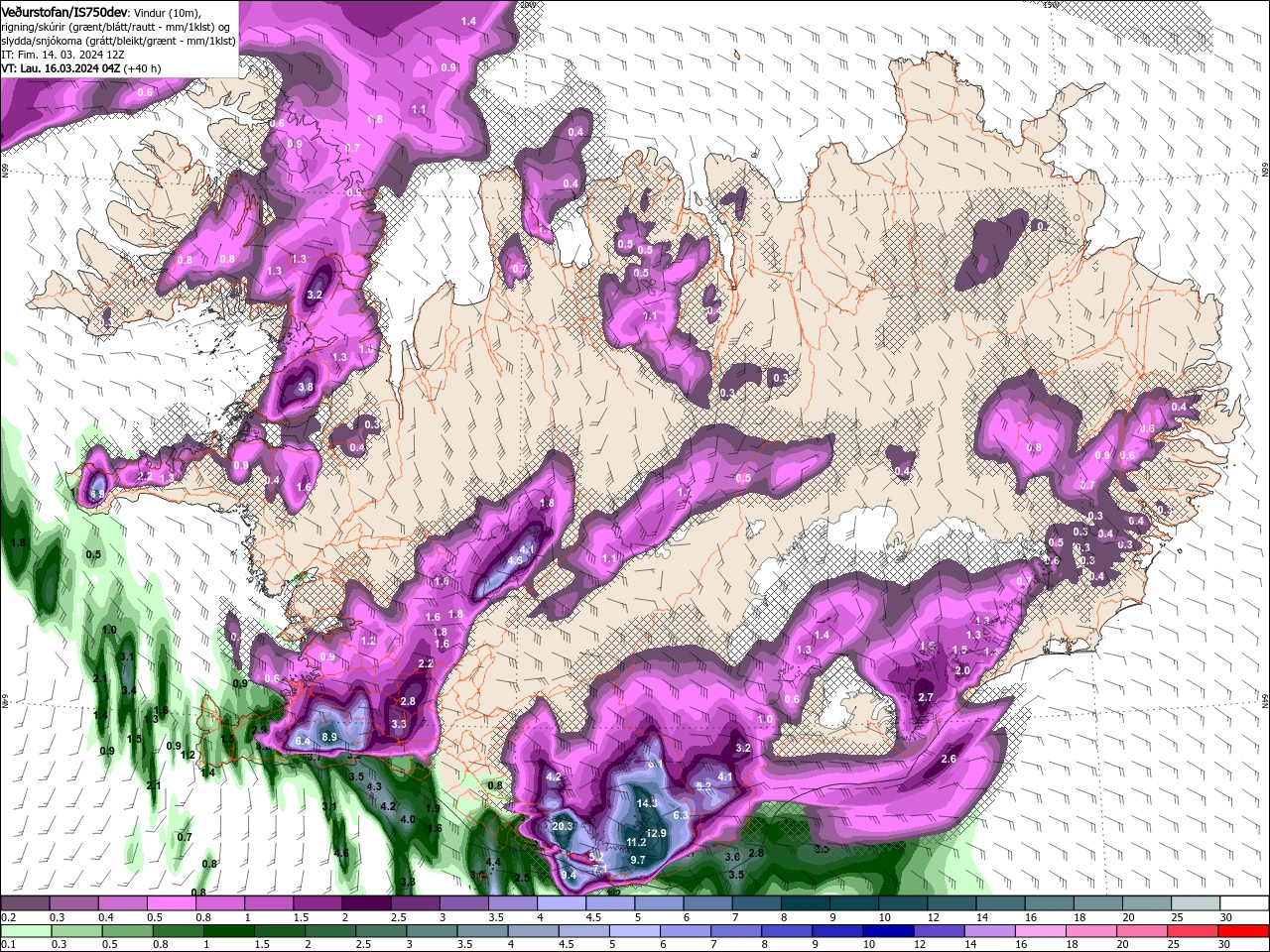Screen dimensions: 1270x952
Task: Click the '0.2' label in the snow legend
Action: point(8,917)
